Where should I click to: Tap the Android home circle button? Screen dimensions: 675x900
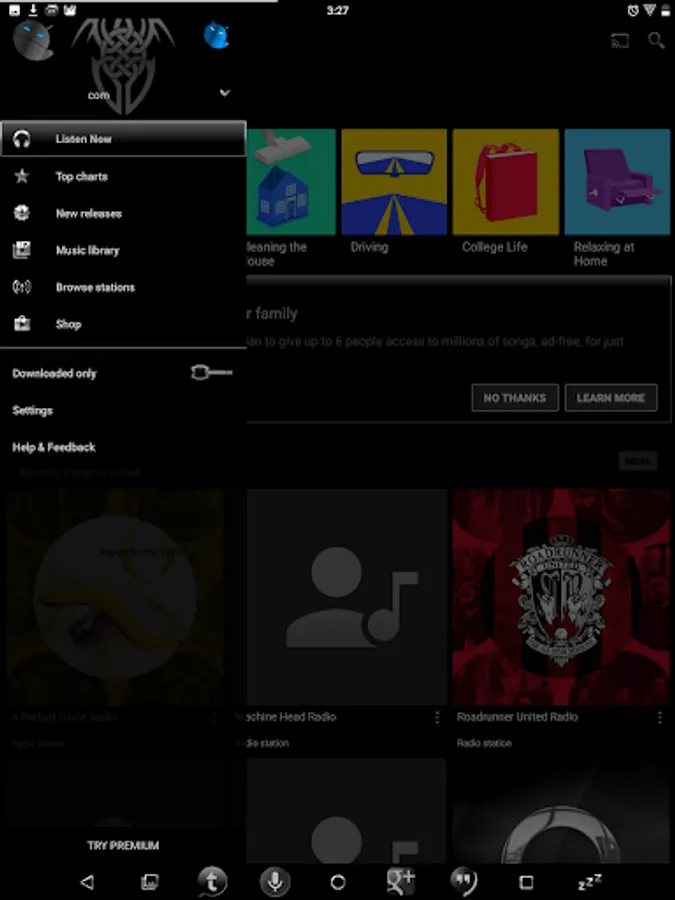[338, 882]
